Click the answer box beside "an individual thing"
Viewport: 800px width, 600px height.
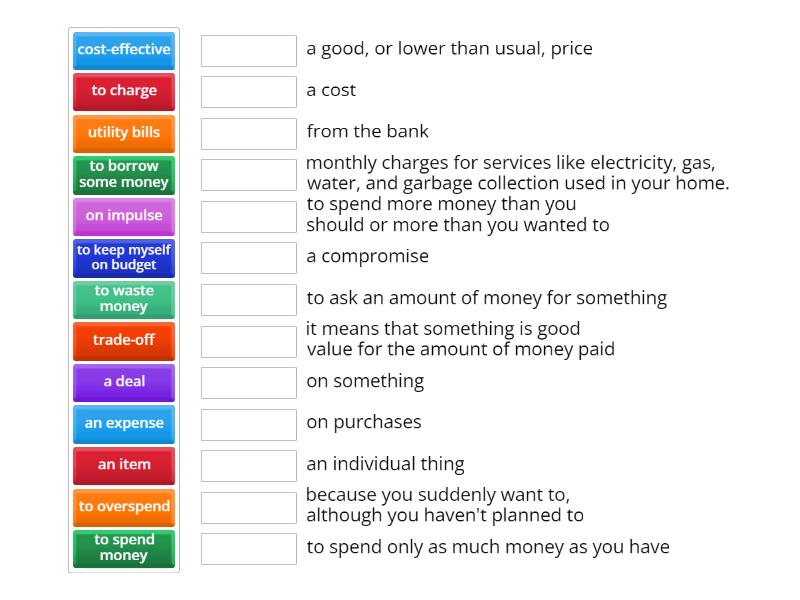248,464
